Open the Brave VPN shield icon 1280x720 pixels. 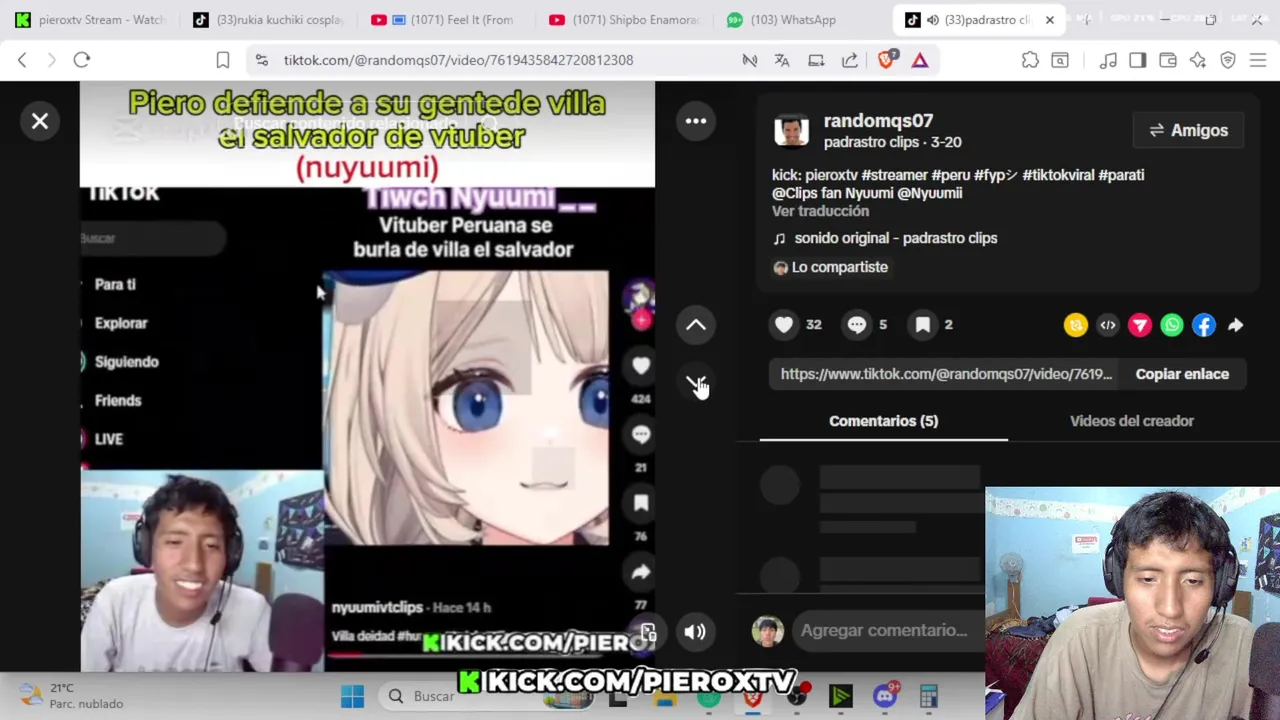[x=1228, y=60]
